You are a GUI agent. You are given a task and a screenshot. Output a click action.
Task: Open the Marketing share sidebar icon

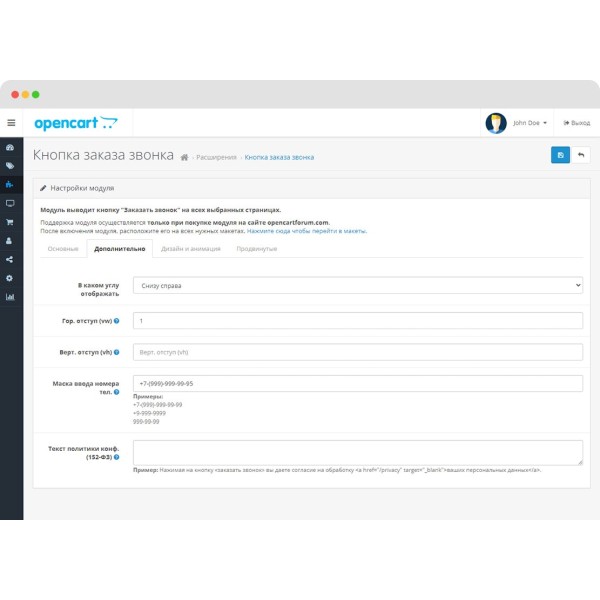[x=10, y=259]
